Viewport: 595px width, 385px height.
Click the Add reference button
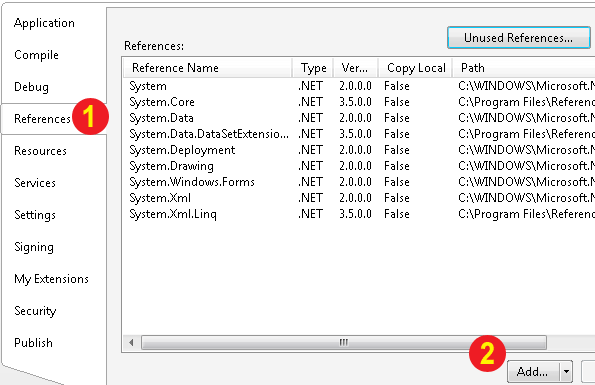point(533,372)
